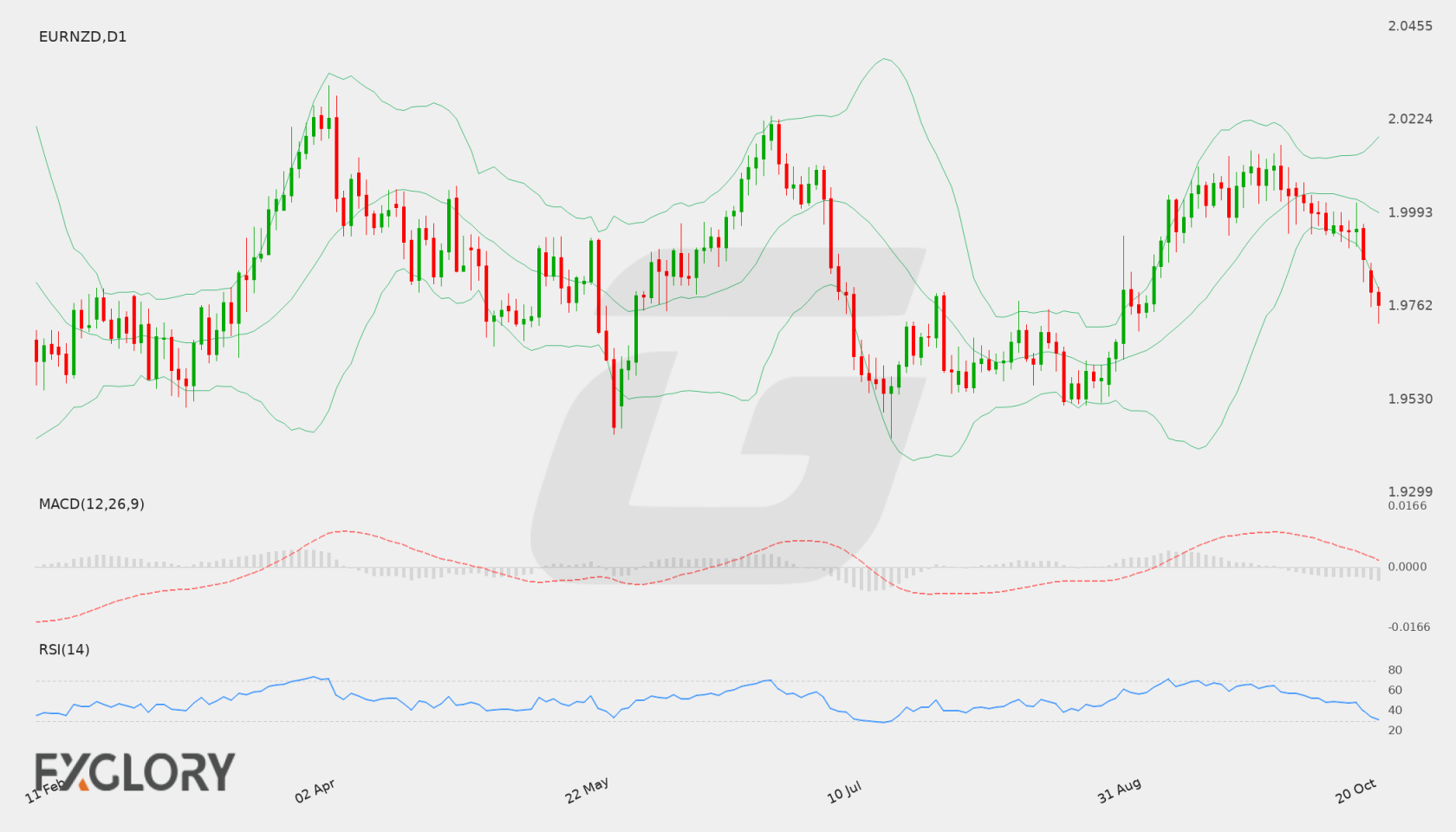Click the 1.9299 price axis value
The image size is (1456, 832).
[1410, 491]
